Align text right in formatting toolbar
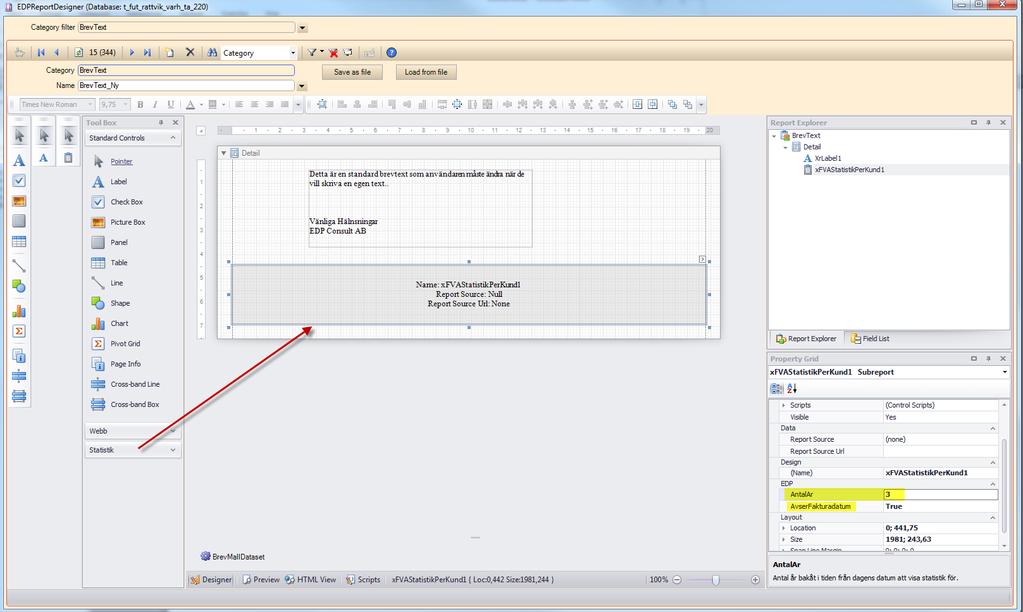This screenshot has width=1023, height=612. 269,104
